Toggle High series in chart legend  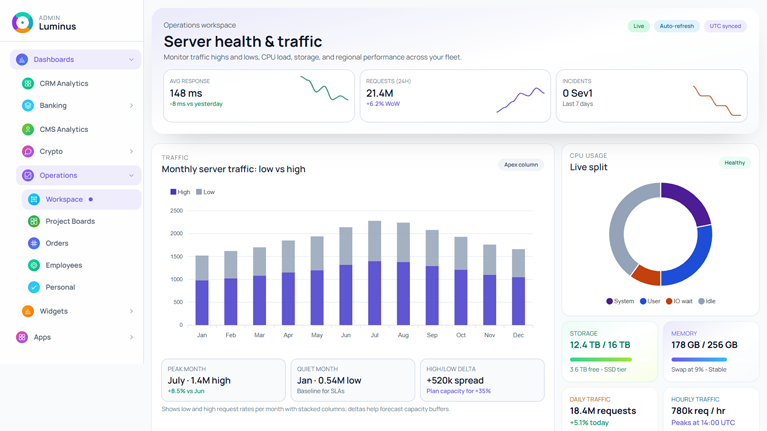tap(180, 192)
